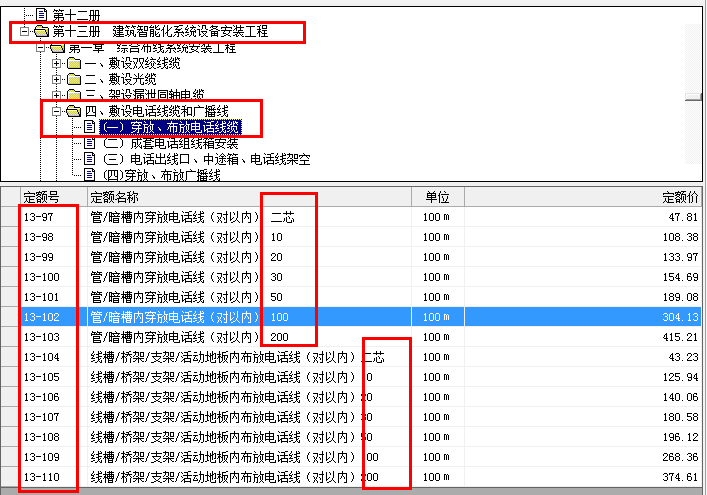Click the 单位 column header
This screenshot has width=707, height=495.
(438, 197)
